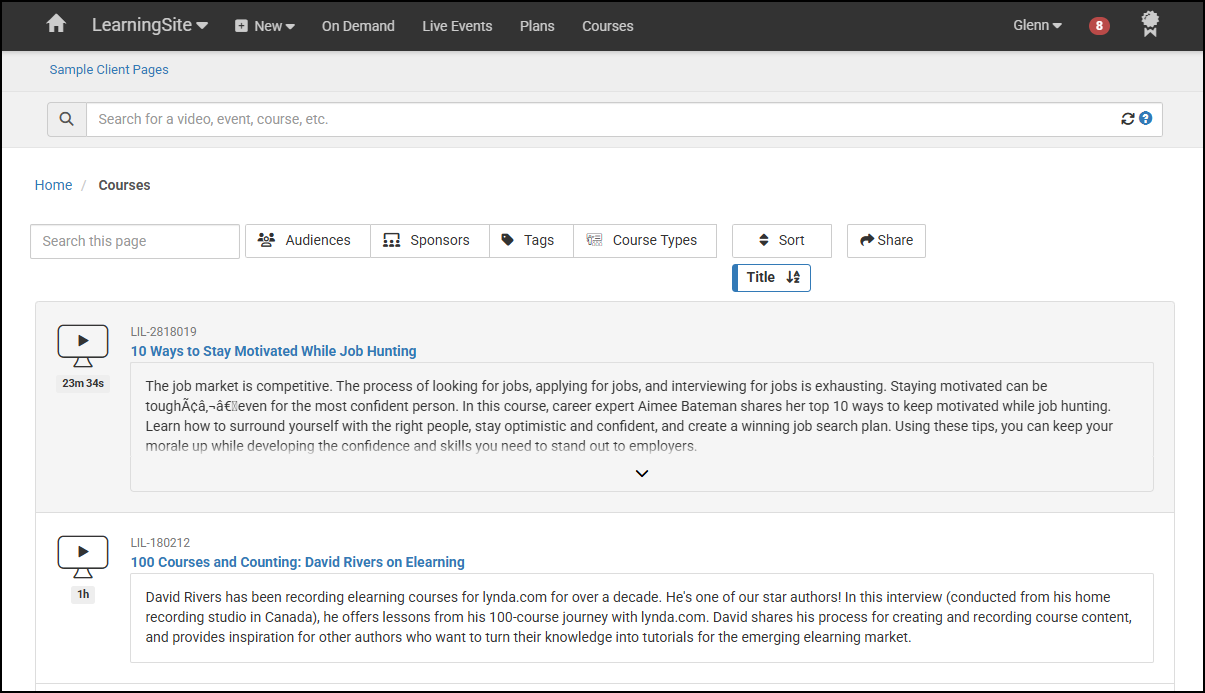This screenshot has height=693, width=1205.
Task: Click the Home house icon
Action: (56, 24)
